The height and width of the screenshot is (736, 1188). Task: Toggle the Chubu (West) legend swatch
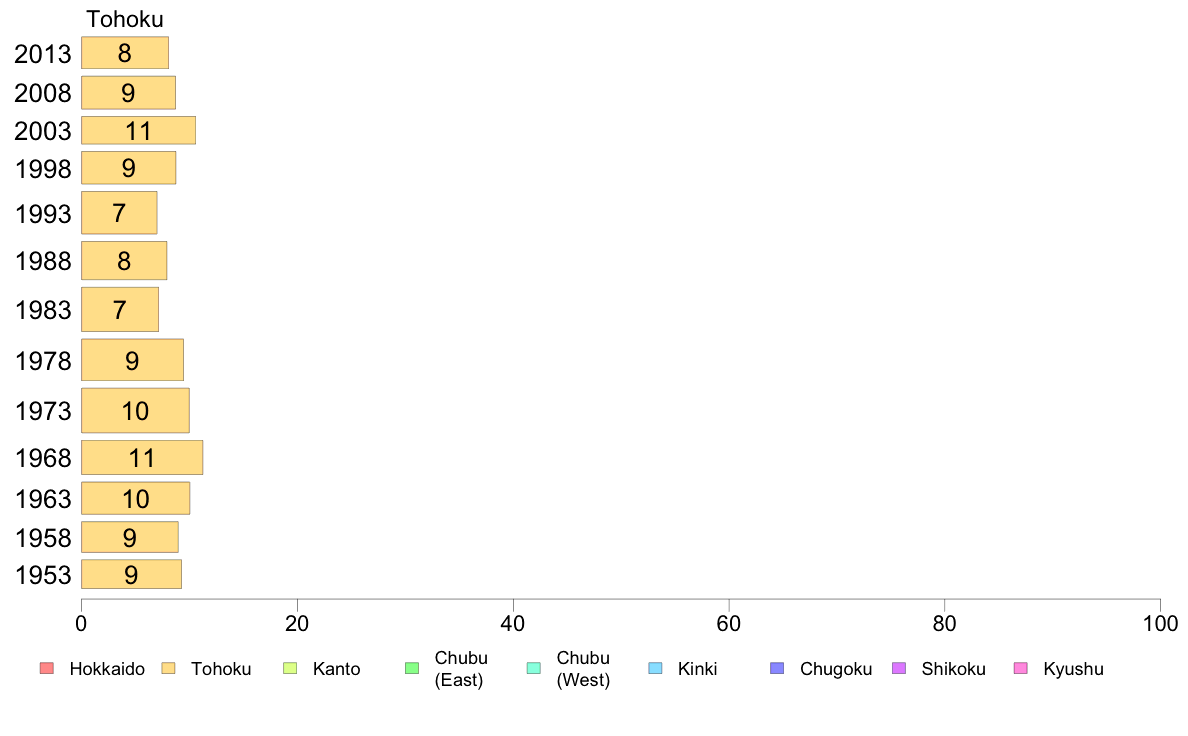(x=533, y=669)
